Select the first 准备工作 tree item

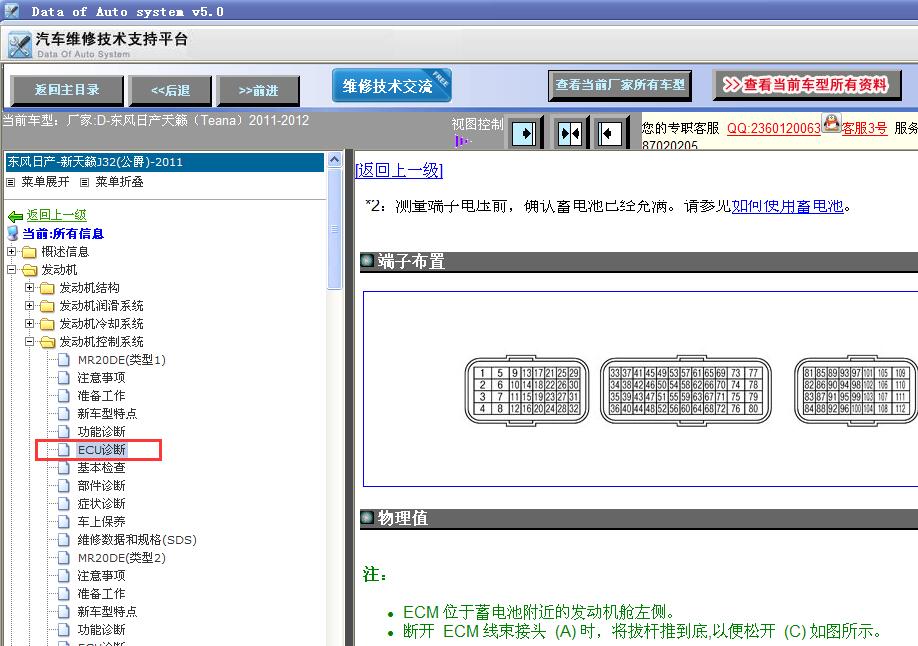101,396
